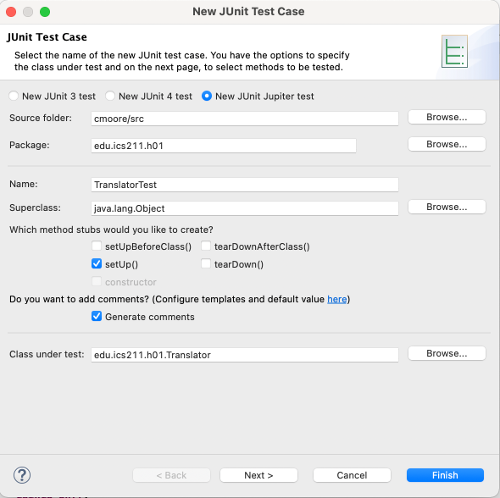Click the Source folder field containing cmoore/src
500x498 pixels.
[x=245, y=119]
